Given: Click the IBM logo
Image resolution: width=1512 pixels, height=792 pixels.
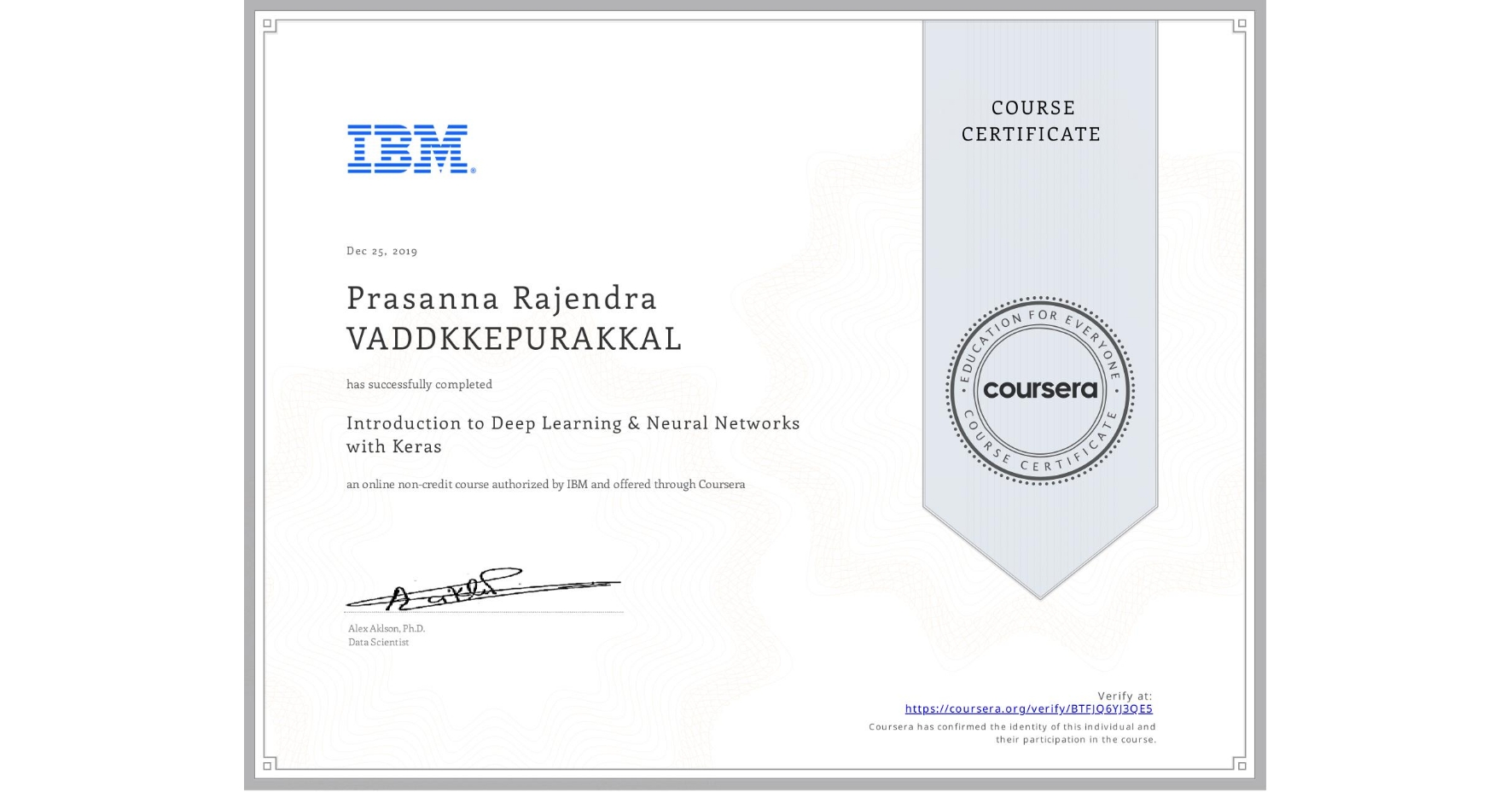Looking at the screenshot, I should [408, 150].
